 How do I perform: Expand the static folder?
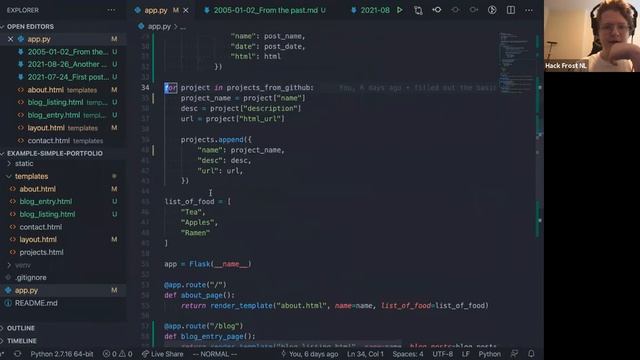24,164
